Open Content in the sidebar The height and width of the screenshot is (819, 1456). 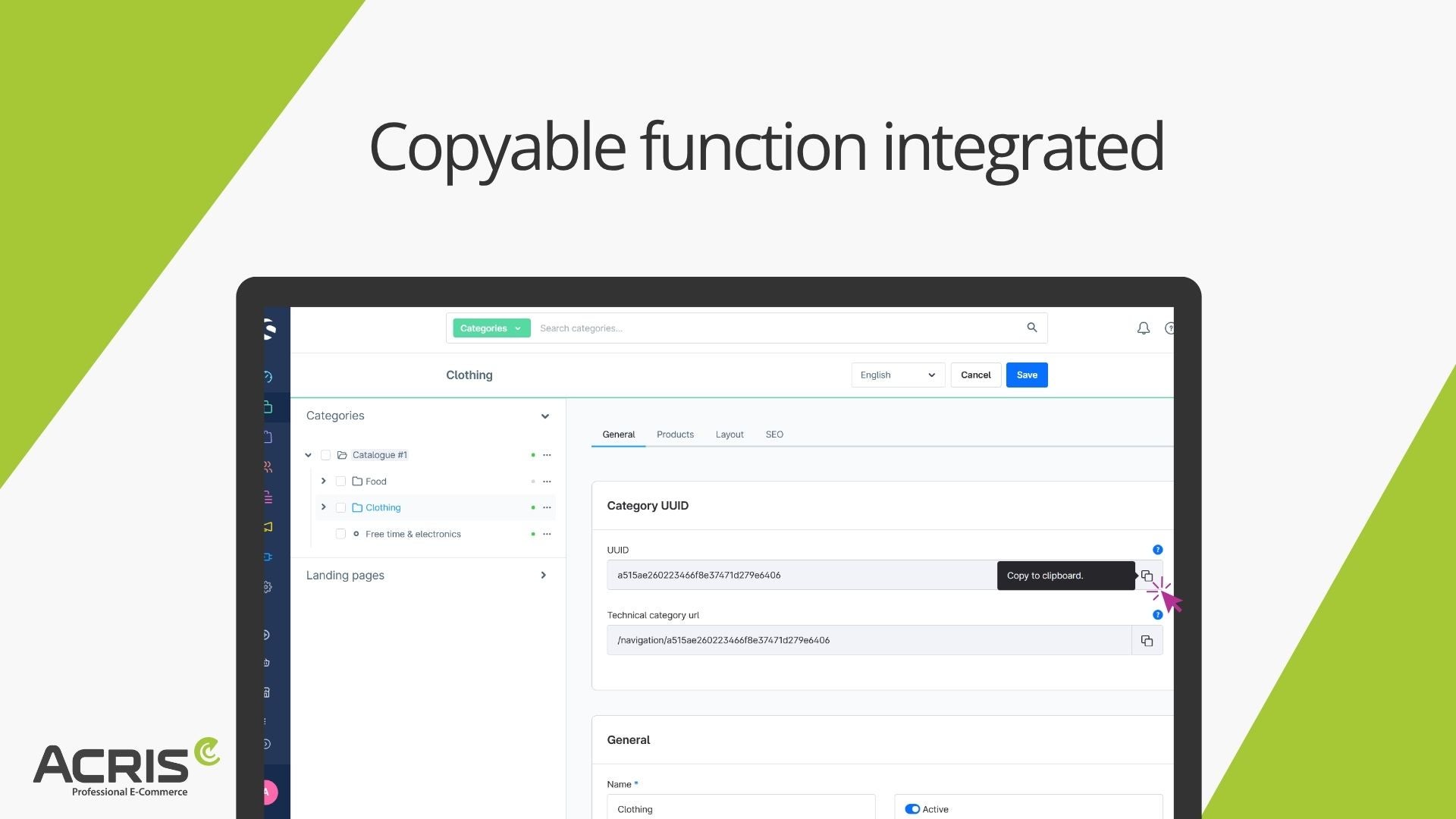[x=268, y=497]
